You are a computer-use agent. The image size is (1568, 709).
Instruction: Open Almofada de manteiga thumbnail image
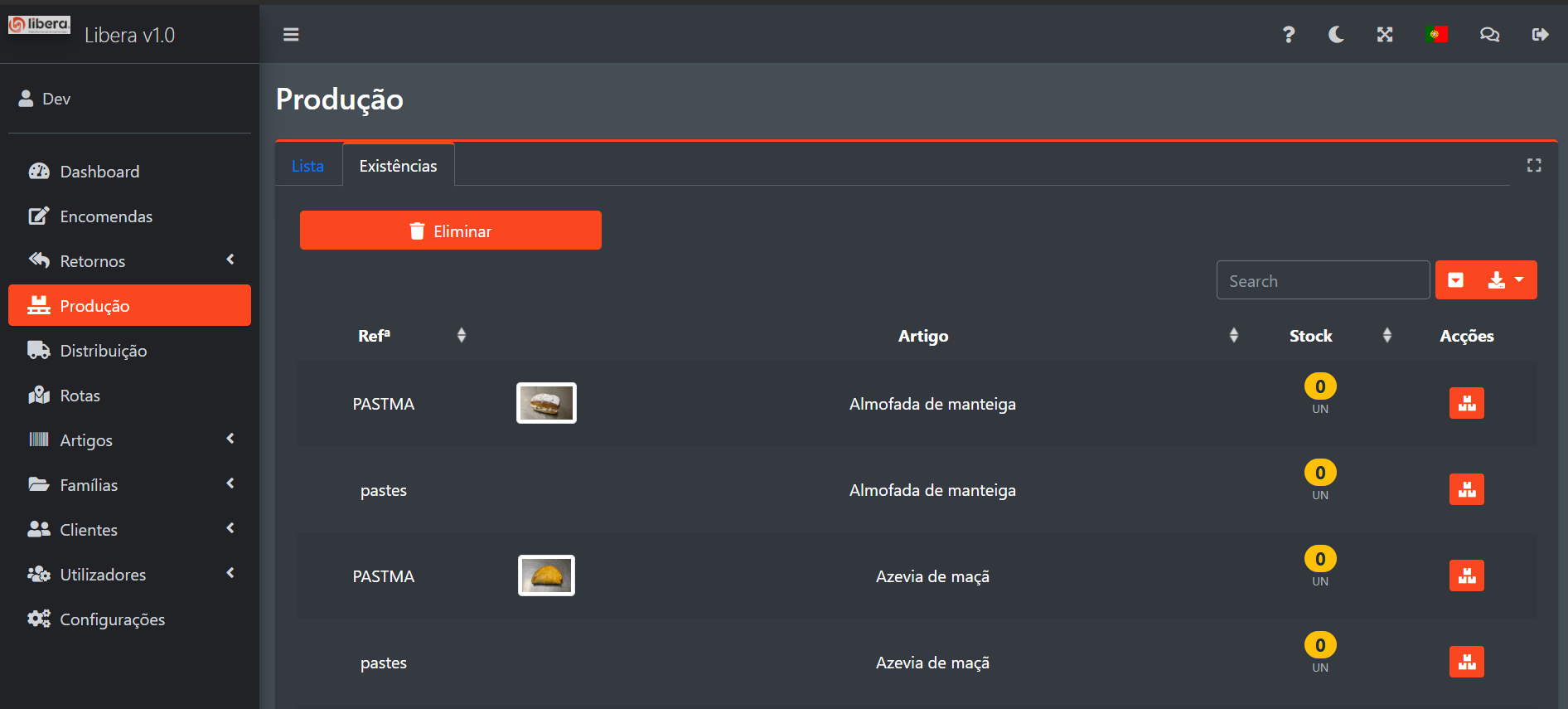pyautogui.click(x=546, y=404)
